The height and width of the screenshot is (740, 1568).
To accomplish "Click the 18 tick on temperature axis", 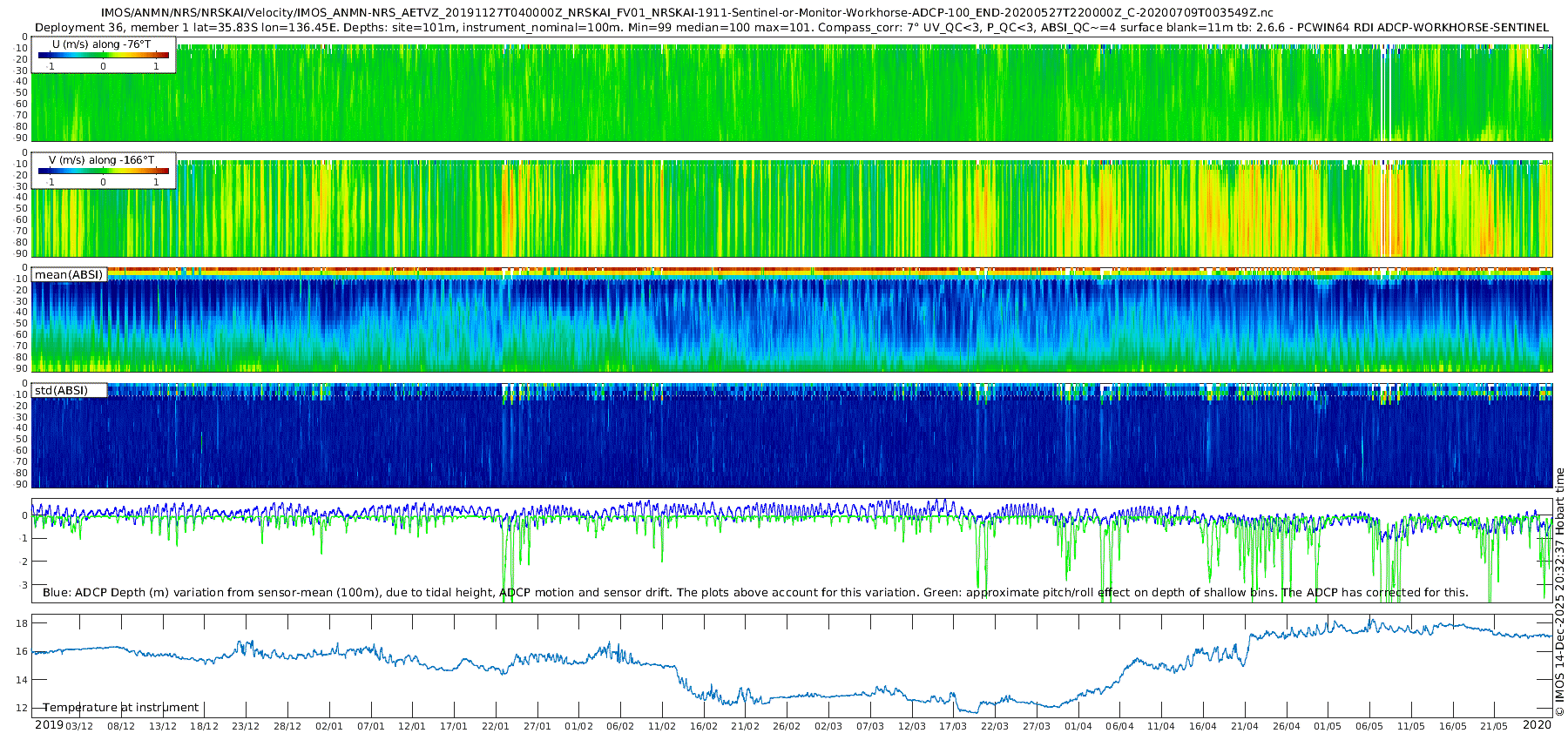I will coord(23,623).
